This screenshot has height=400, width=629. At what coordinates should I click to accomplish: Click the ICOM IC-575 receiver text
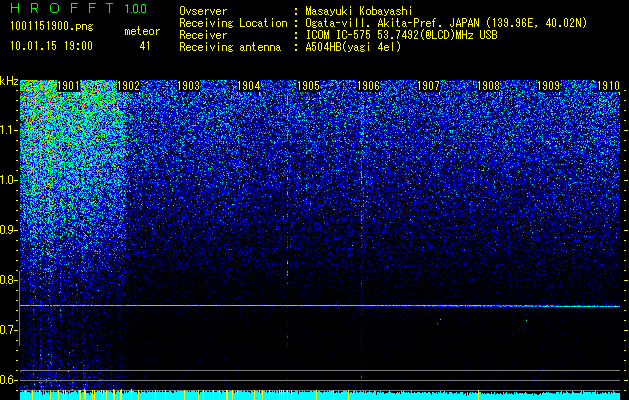(402, 35)
